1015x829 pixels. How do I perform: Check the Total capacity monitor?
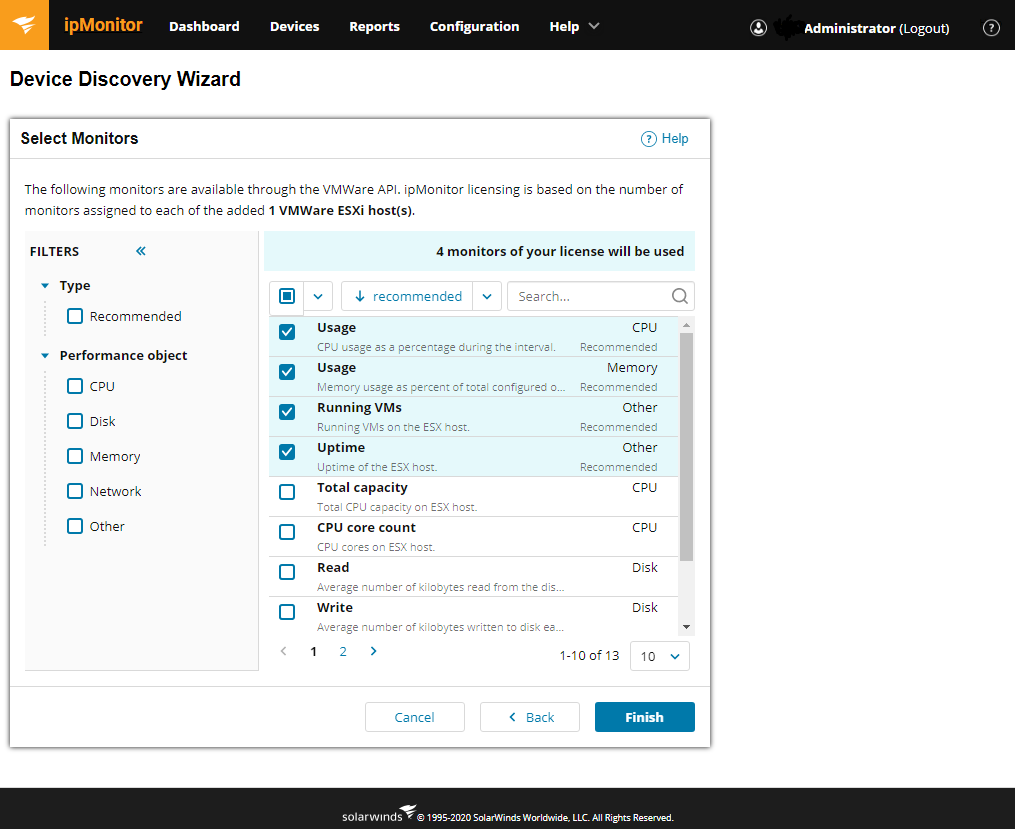pos(287,492)
